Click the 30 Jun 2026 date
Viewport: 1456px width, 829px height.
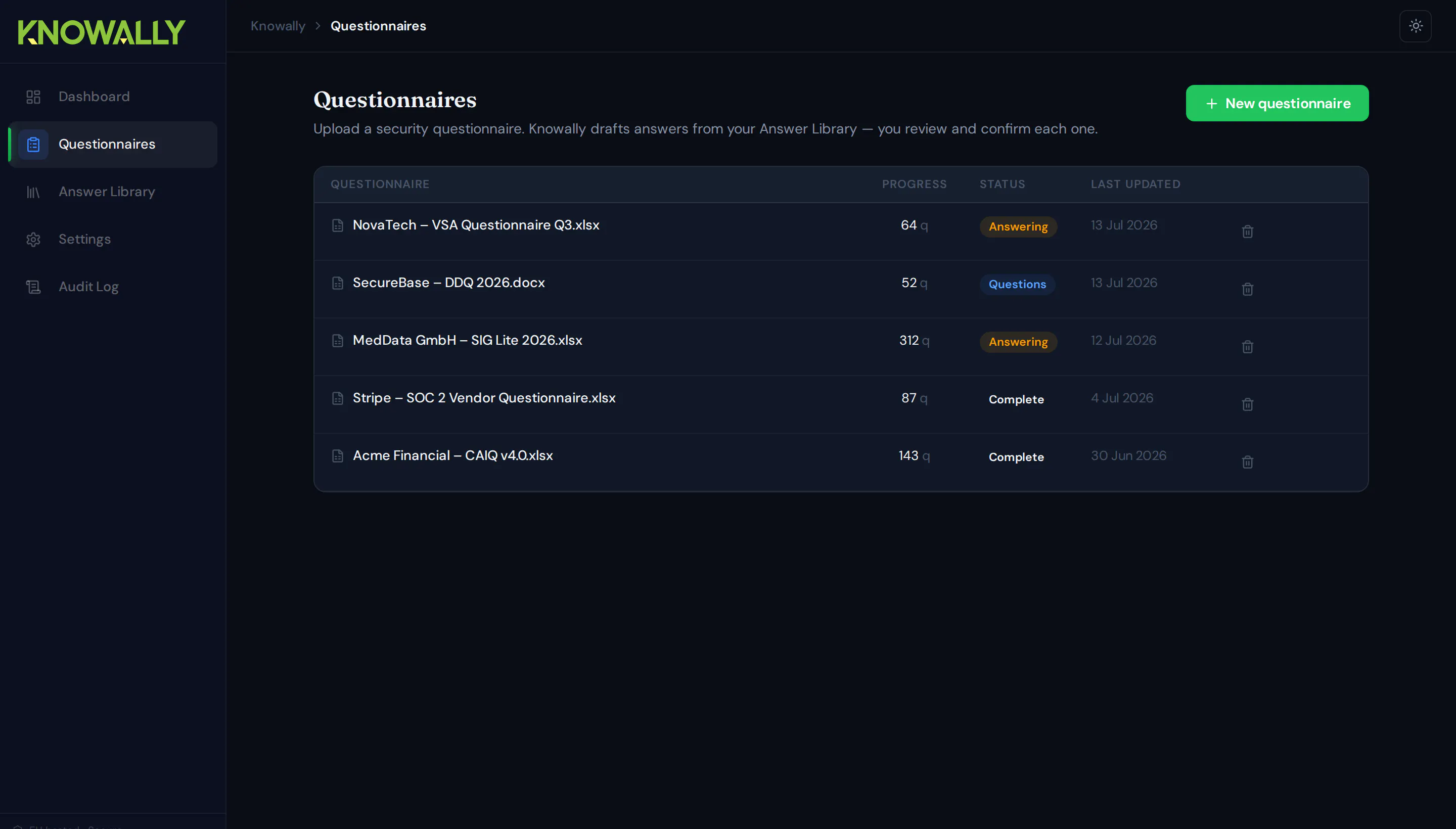click(1128, 455)
